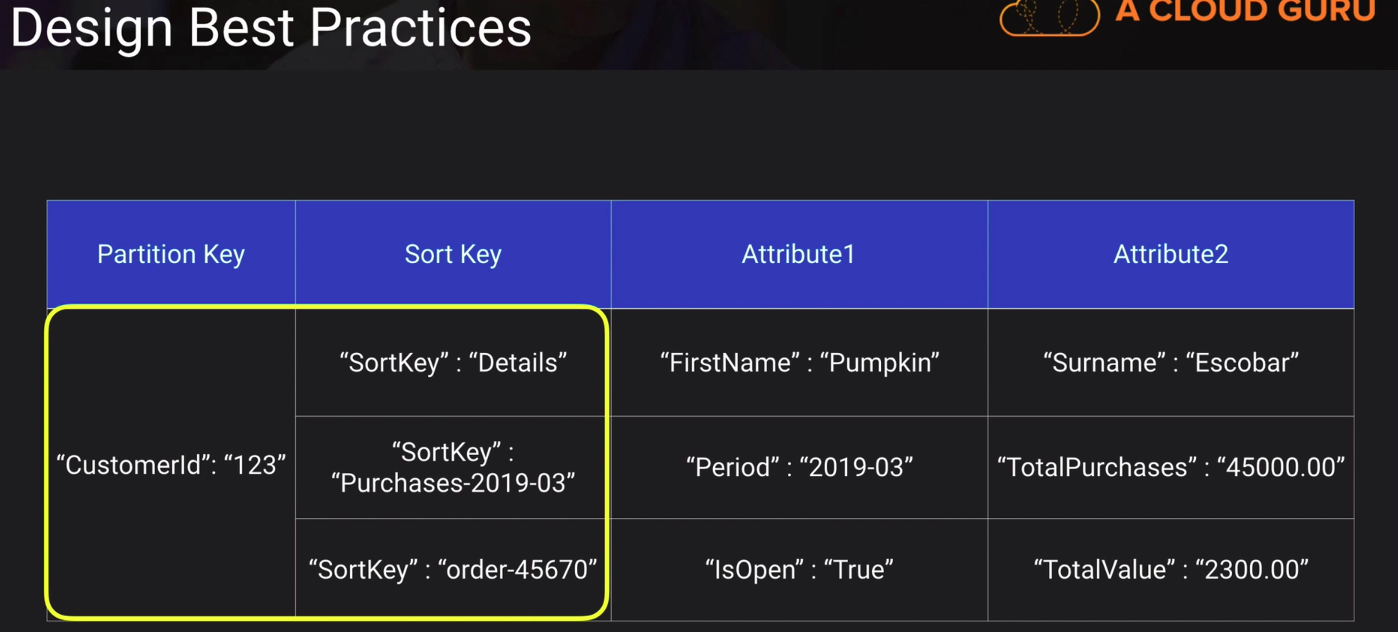This screenshot has width=1398, height=632.
Task: Select the Attribute2 column header
Action: point(1170,254)
